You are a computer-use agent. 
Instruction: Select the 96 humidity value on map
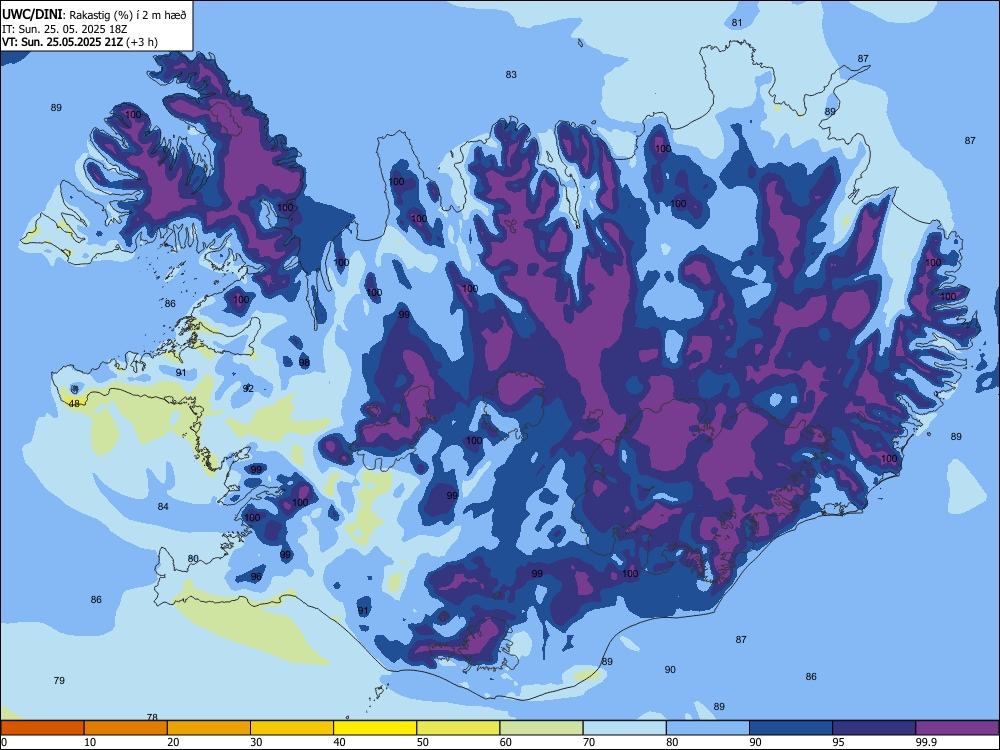click(x=256, y=577)
